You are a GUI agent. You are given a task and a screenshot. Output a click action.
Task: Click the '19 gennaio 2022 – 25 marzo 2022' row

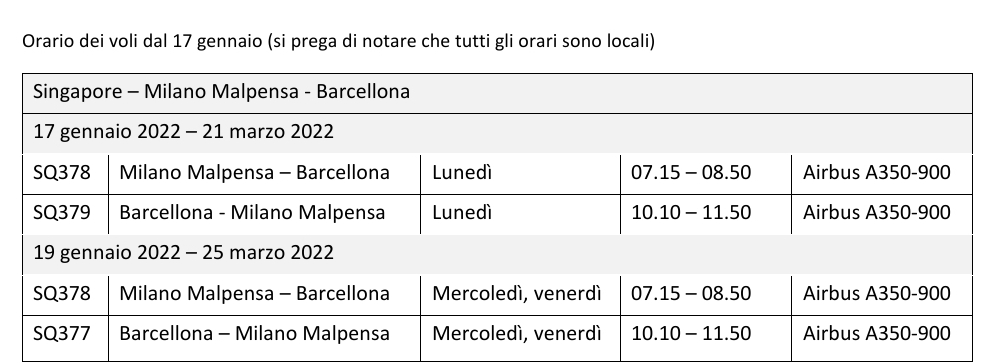(x=497, y=255)
